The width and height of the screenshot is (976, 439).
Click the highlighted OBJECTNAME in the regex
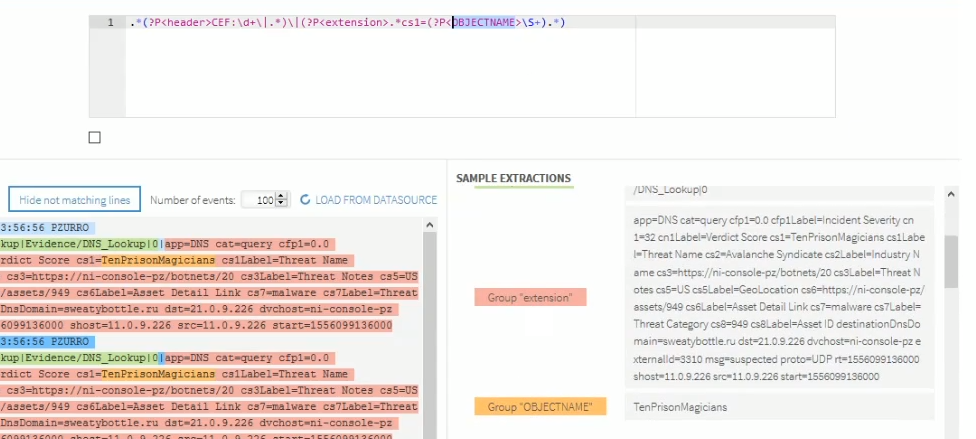click(484, 22)
